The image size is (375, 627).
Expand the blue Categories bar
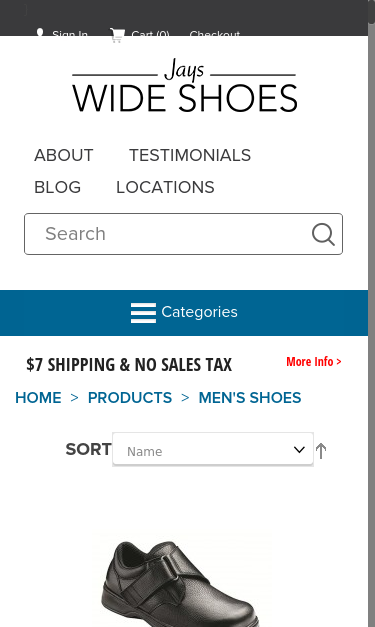coord(184,313)
